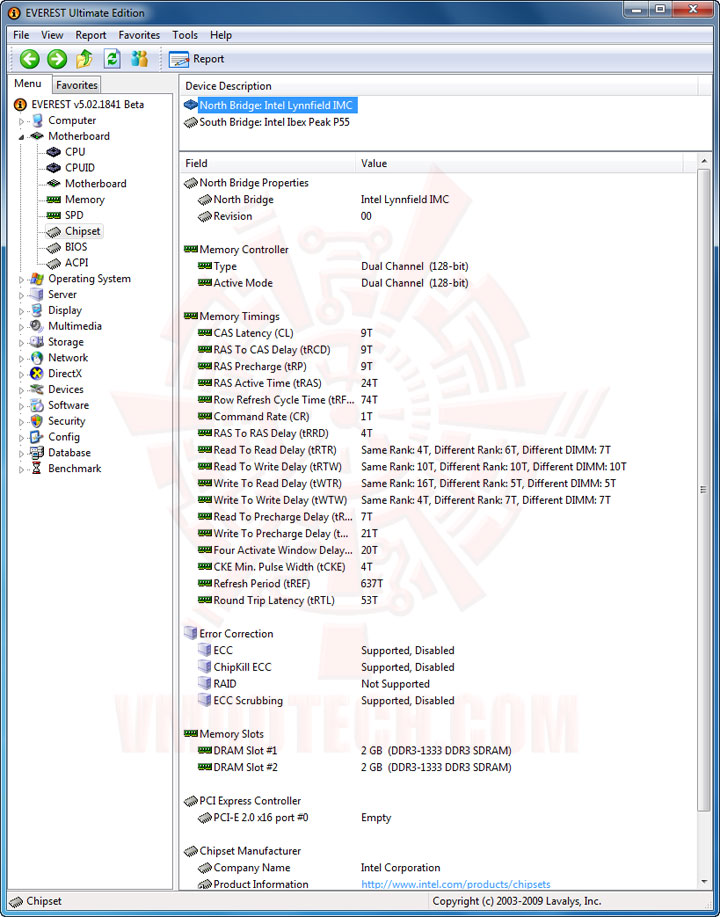The width and height of the screenshot is (720, 917).
Task: Open the Intel chipsets product link
Action: (x=456, y=884)
